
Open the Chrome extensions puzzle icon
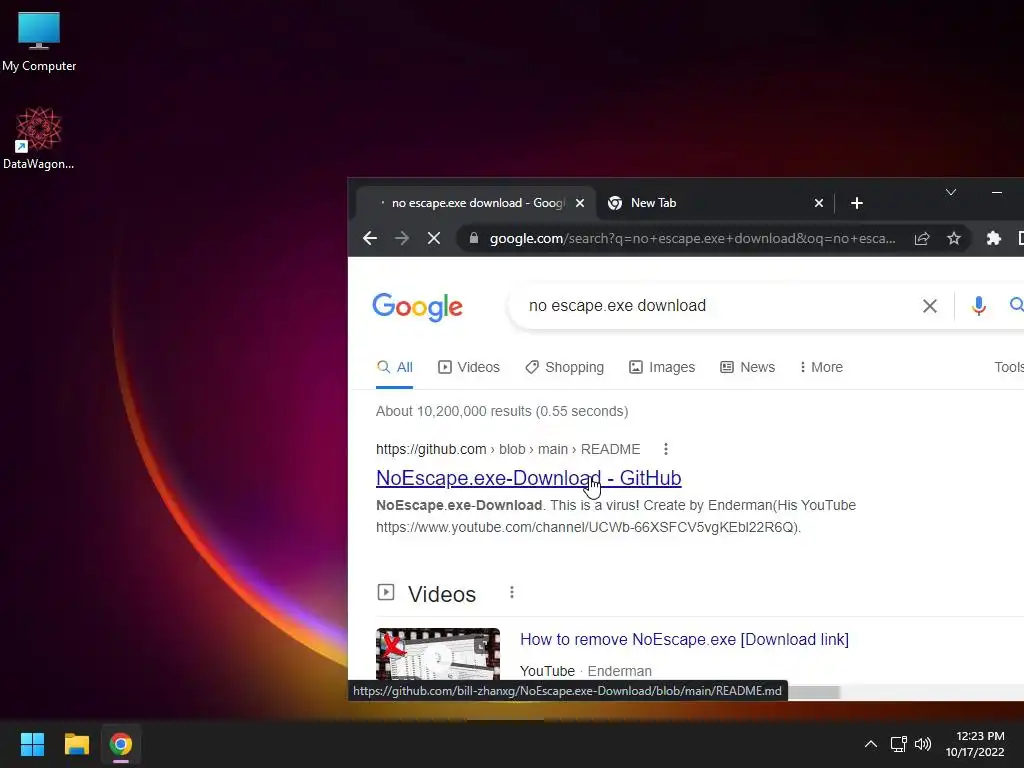(x=993, y=238)
